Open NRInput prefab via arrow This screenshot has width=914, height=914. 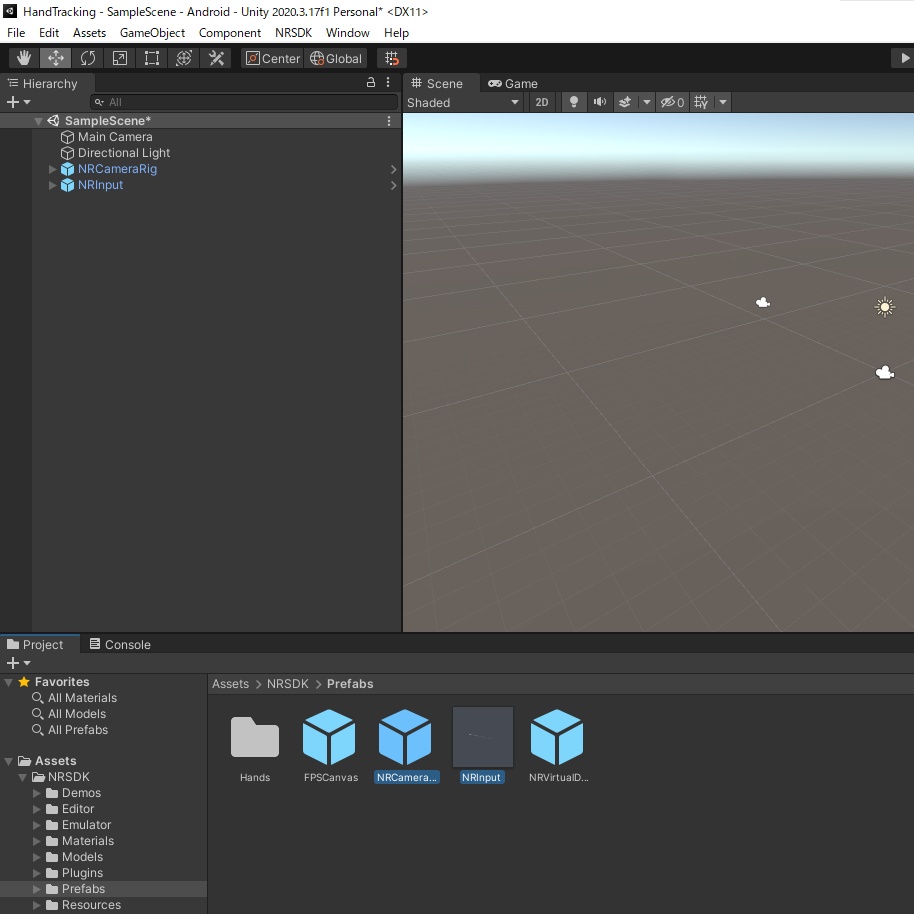(393, 185)
